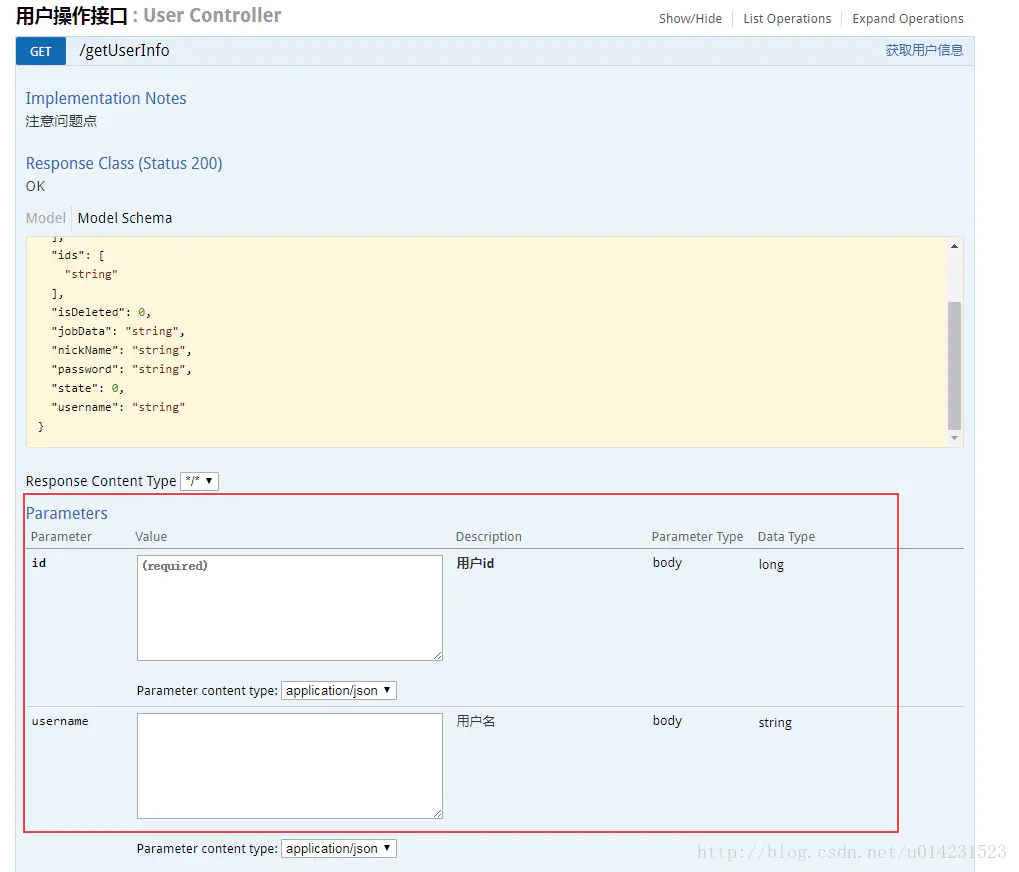Click the 注意问题点 notes text
Viewport: 1019px width, 872px height.
[61, 121]
